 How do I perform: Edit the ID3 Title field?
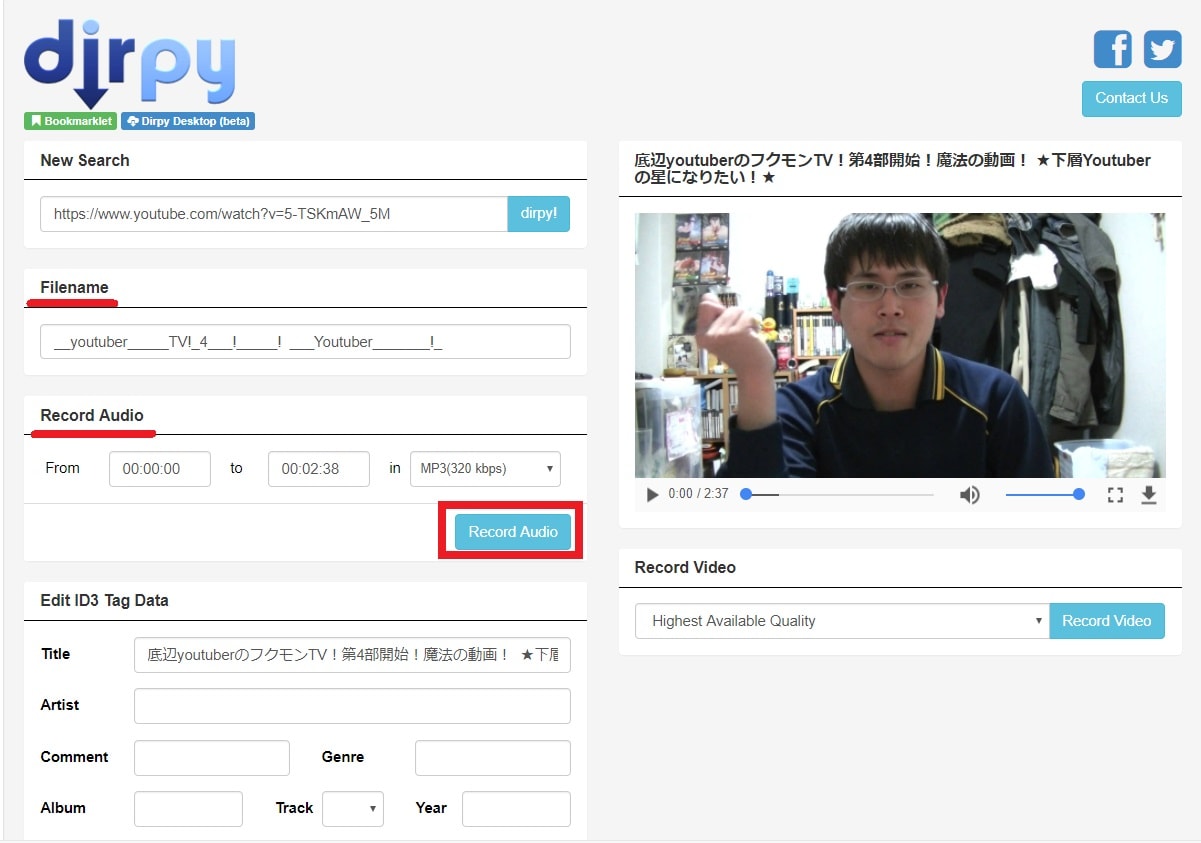coord(352,655)
